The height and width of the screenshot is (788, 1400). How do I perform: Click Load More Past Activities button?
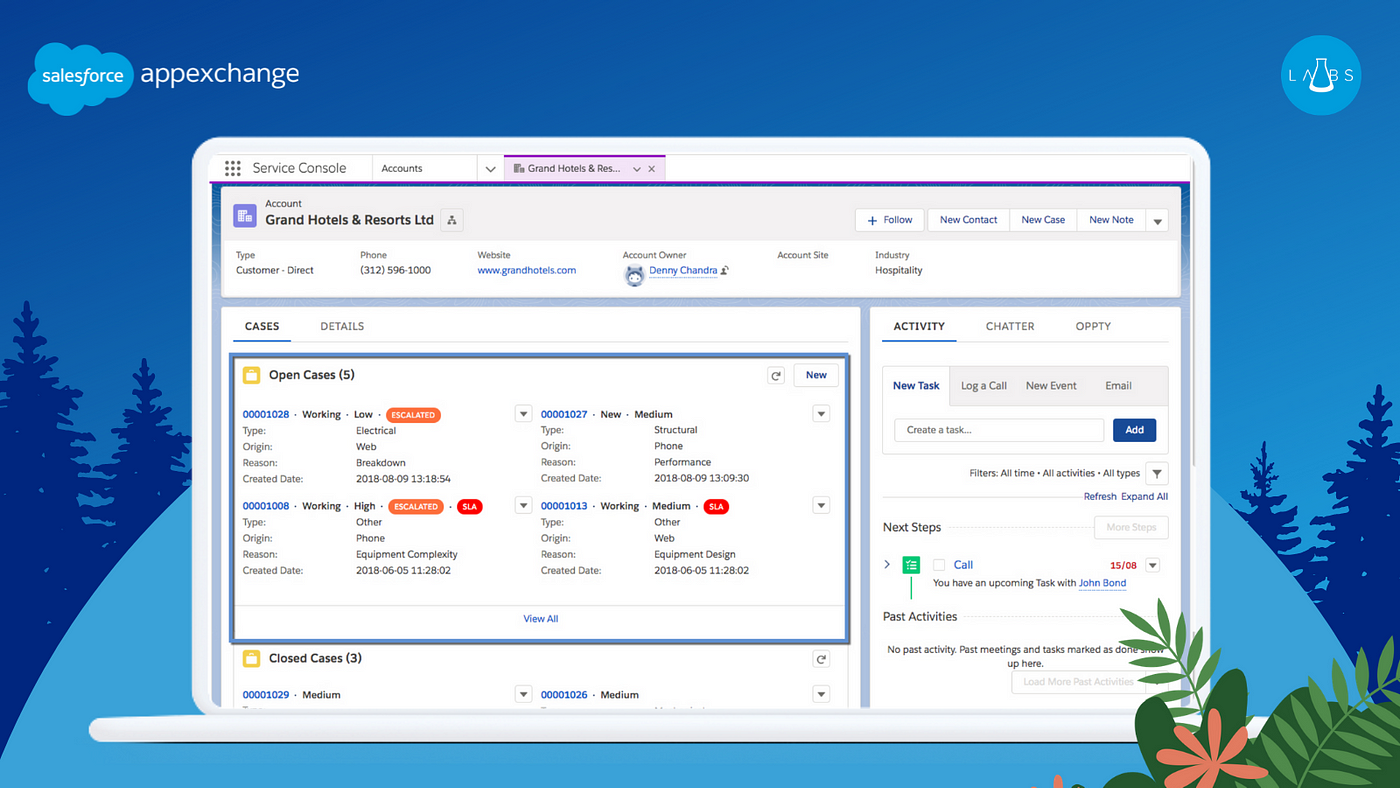point(1078,682)
